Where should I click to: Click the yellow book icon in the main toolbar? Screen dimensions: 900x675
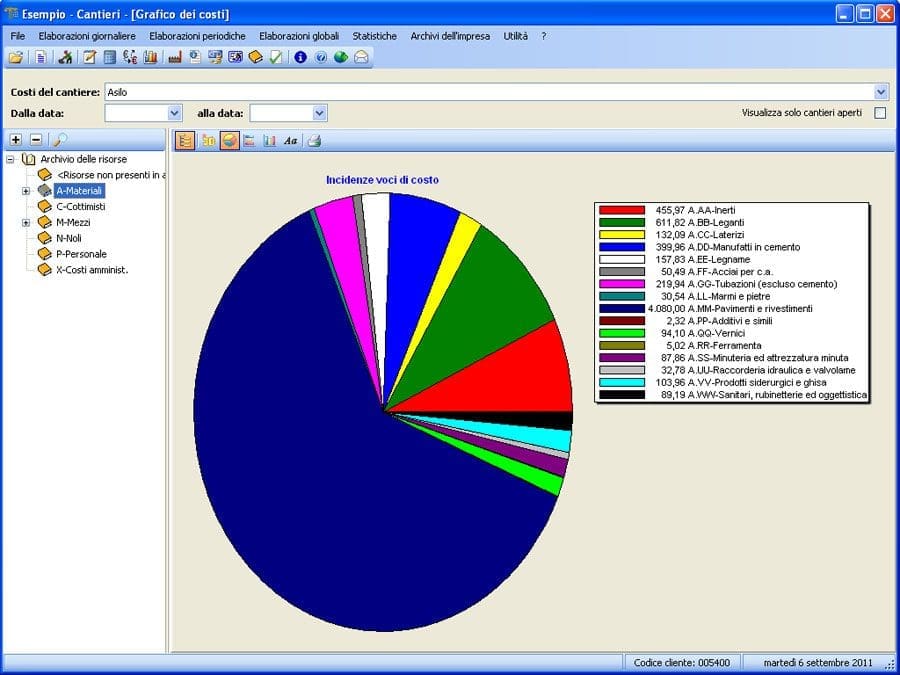[255, 57]
